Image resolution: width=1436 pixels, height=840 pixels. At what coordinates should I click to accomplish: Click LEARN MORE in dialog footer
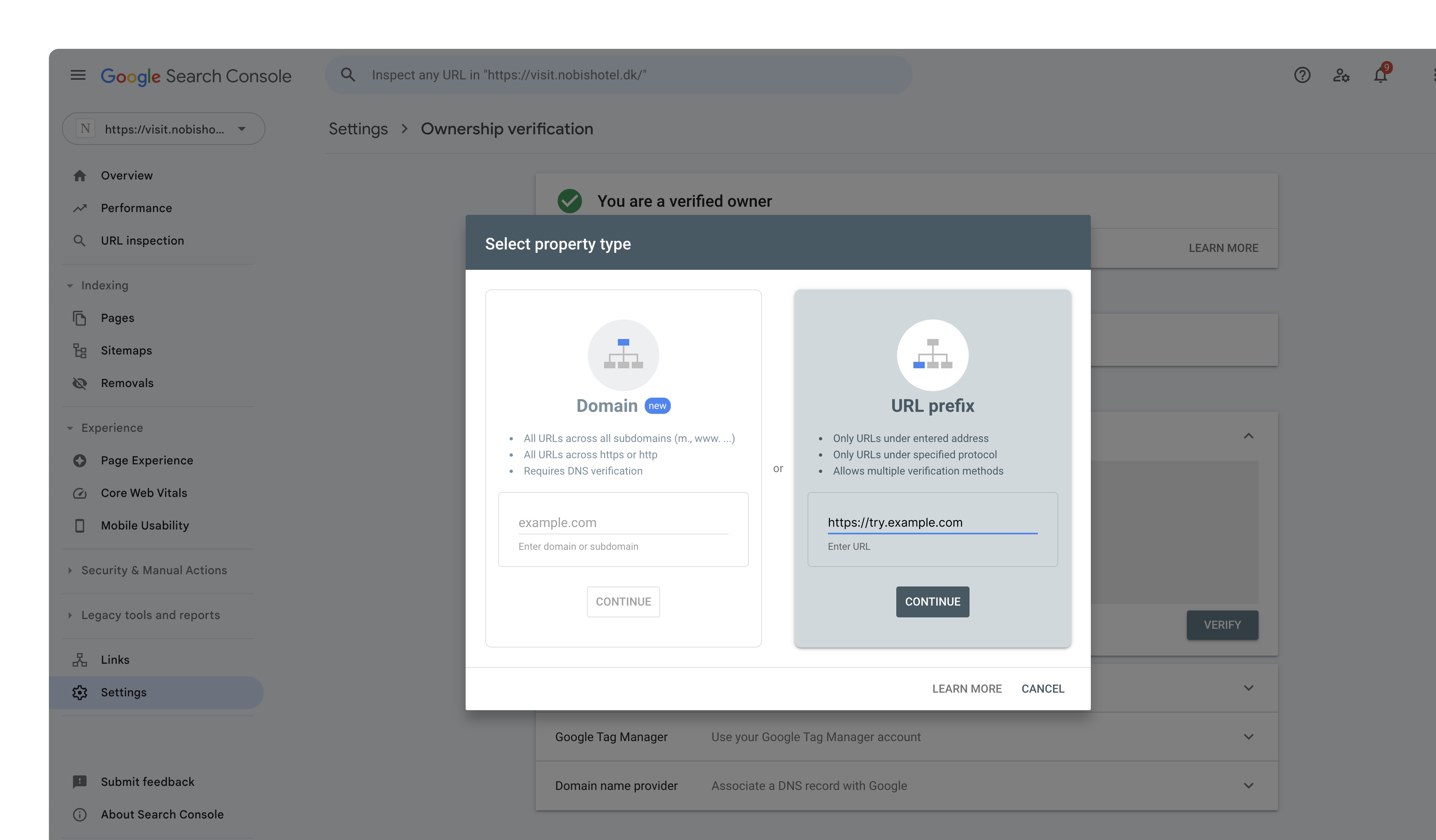click(966, 689)
